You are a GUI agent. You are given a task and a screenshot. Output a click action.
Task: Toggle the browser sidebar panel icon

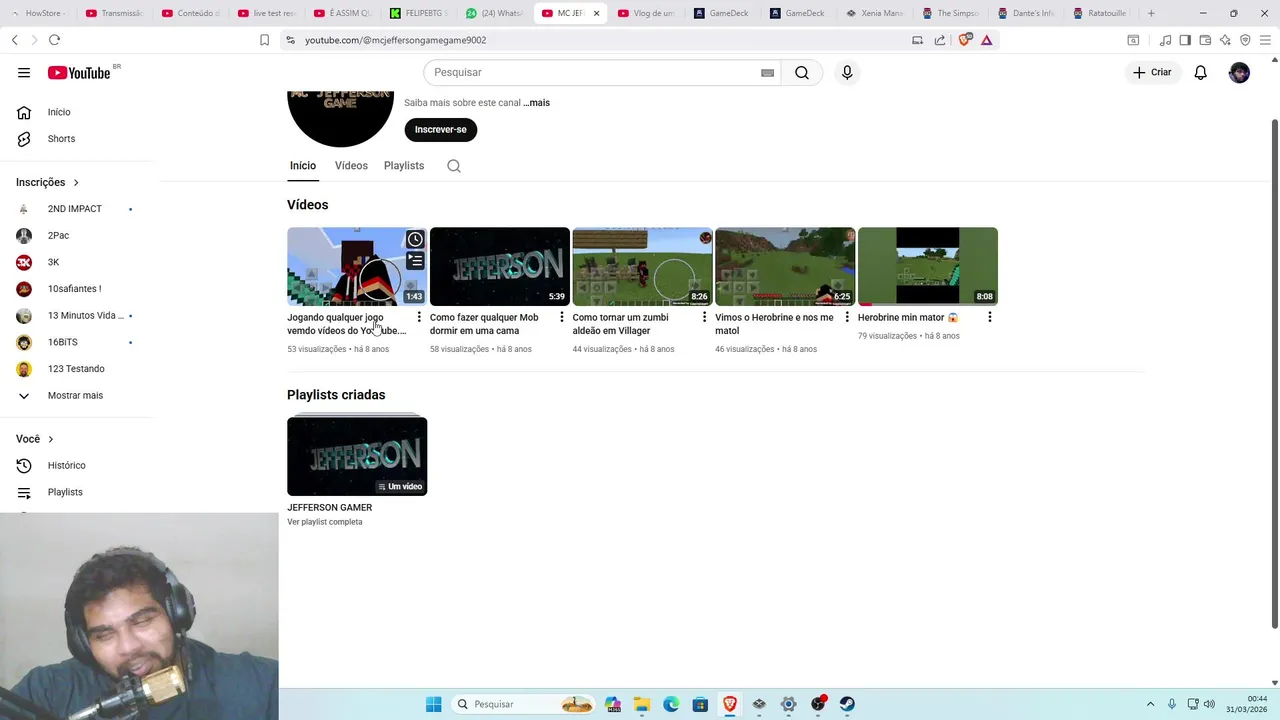[1185, 40]
